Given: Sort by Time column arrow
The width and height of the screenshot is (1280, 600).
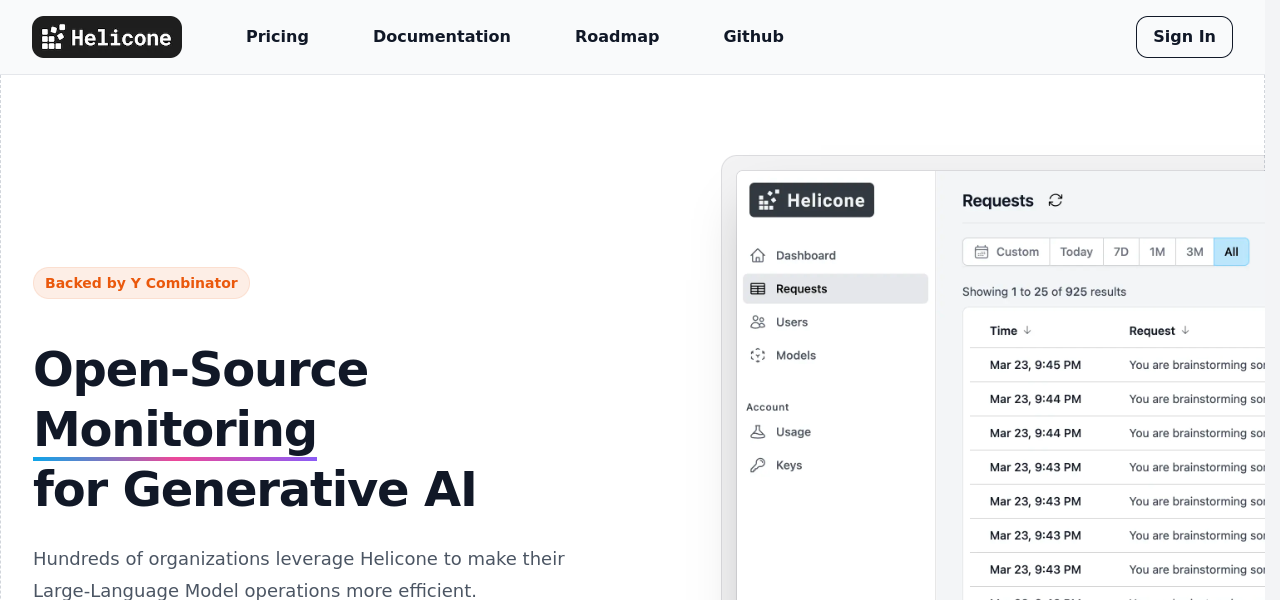Looking at the screenshot, I should tap(1027, 331).
